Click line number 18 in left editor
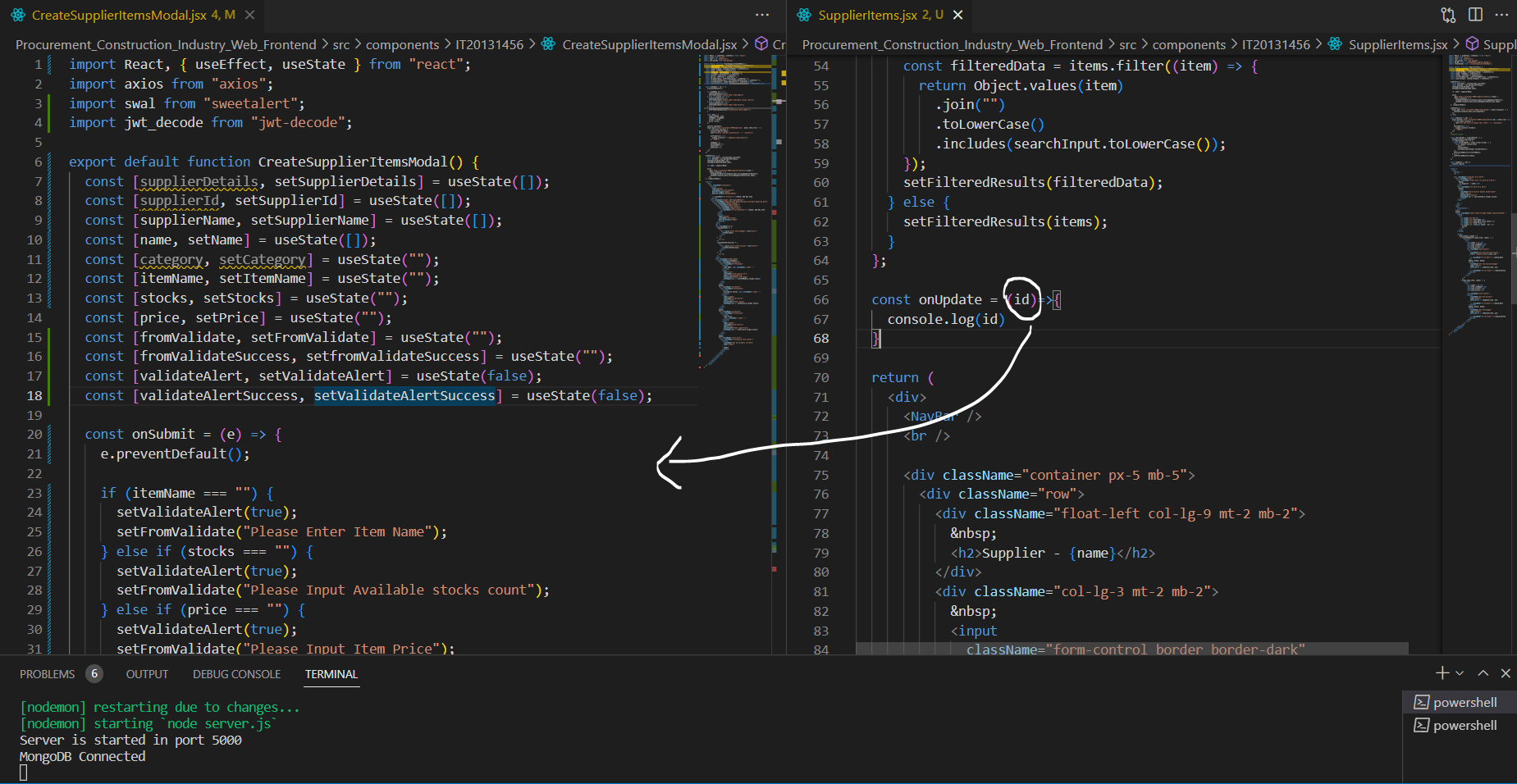Viewport: 1517px width, 784px height. point(34,395)
